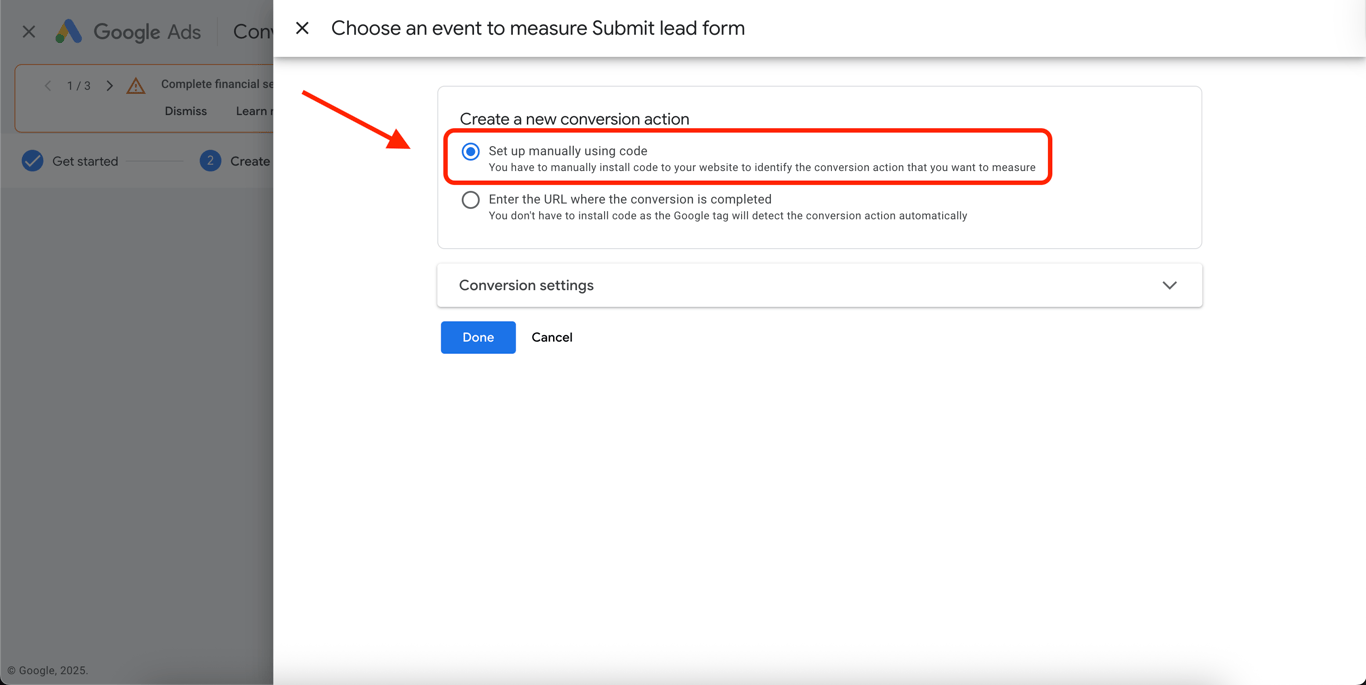The image size is (1366, 685).
Task: Go to next notification with right arrow
Action: [110, 86]
